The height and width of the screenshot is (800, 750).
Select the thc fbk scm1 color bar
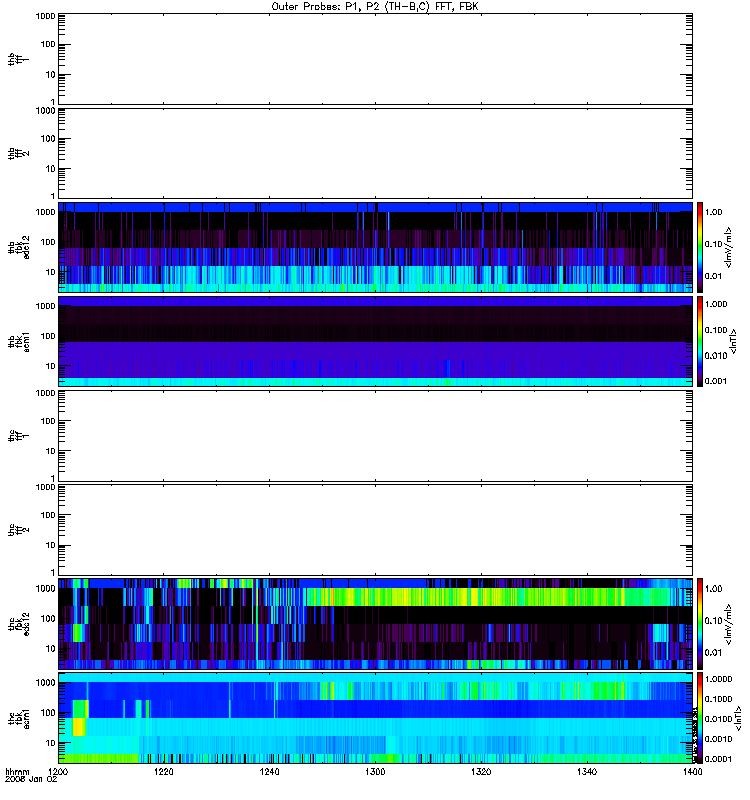[700, 718]
